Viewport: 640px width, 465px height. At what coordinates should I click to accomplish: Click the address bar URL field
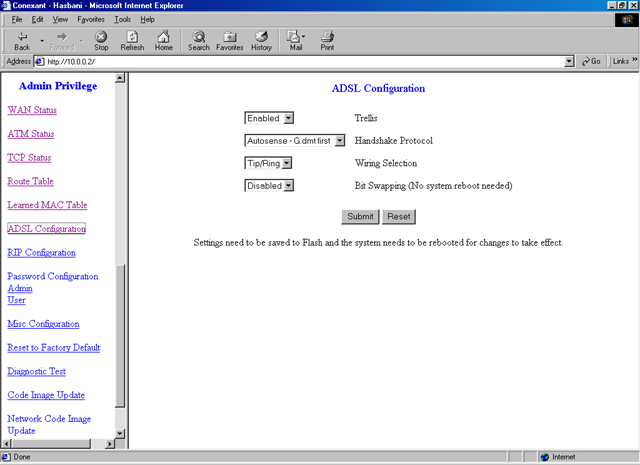coord(300,61)
